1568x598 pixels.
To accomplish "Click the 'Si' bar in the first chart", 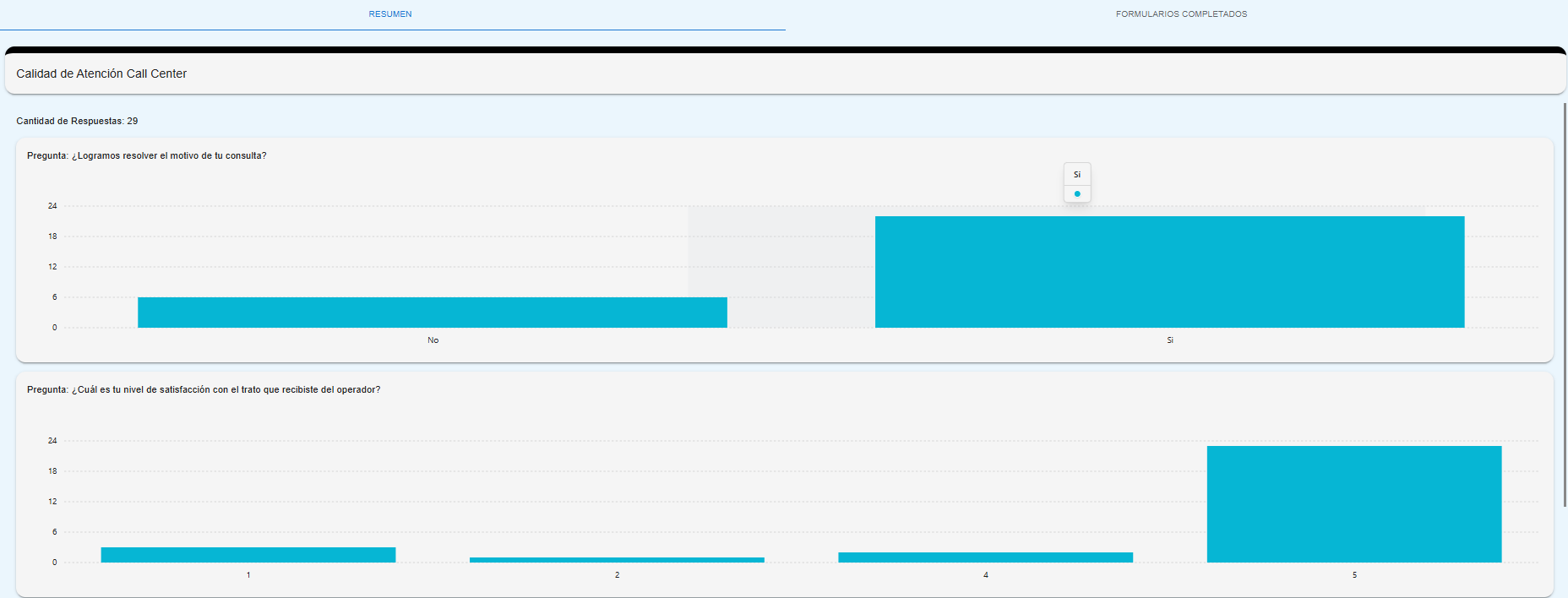I will 1169,272.
